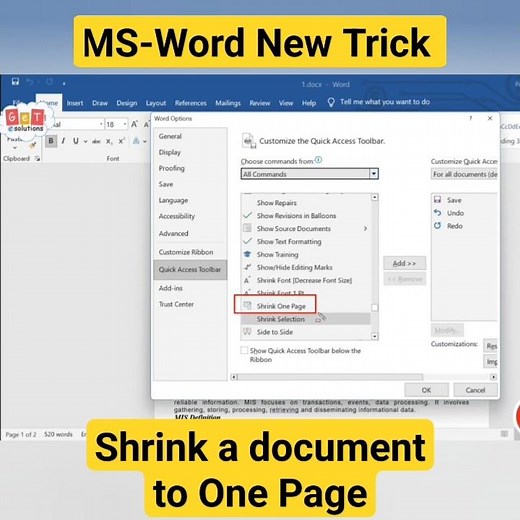Open the Review ribbon tab

pyautogui.click(x=260, y=103)
